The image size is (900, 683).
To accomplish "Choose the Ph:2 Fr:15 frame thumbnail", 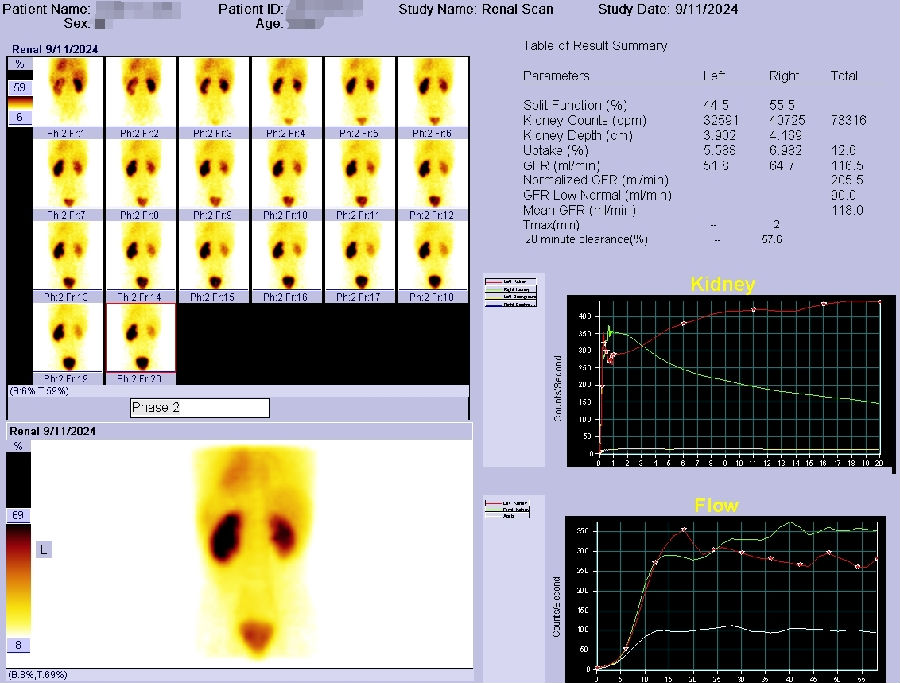I will (x=213, y=257).
